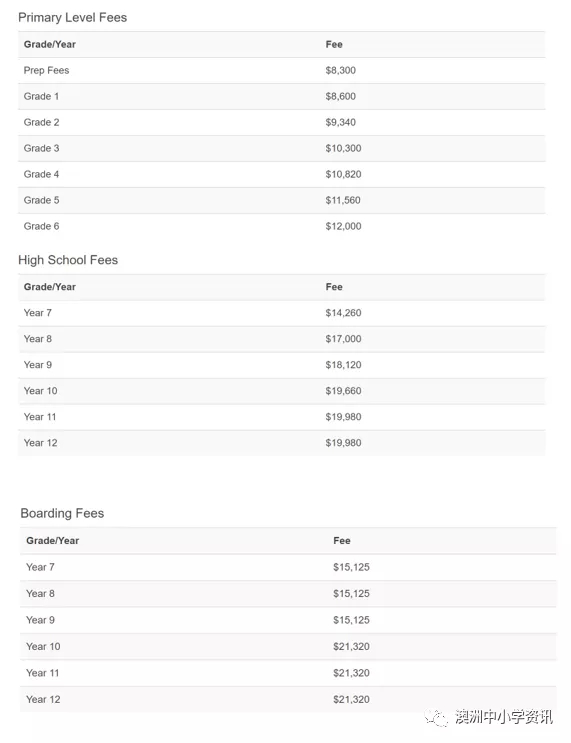571x743 pixels.
Task: Click the $17,000 Year 8 tuition fee
Action: [x=343, y=339]
